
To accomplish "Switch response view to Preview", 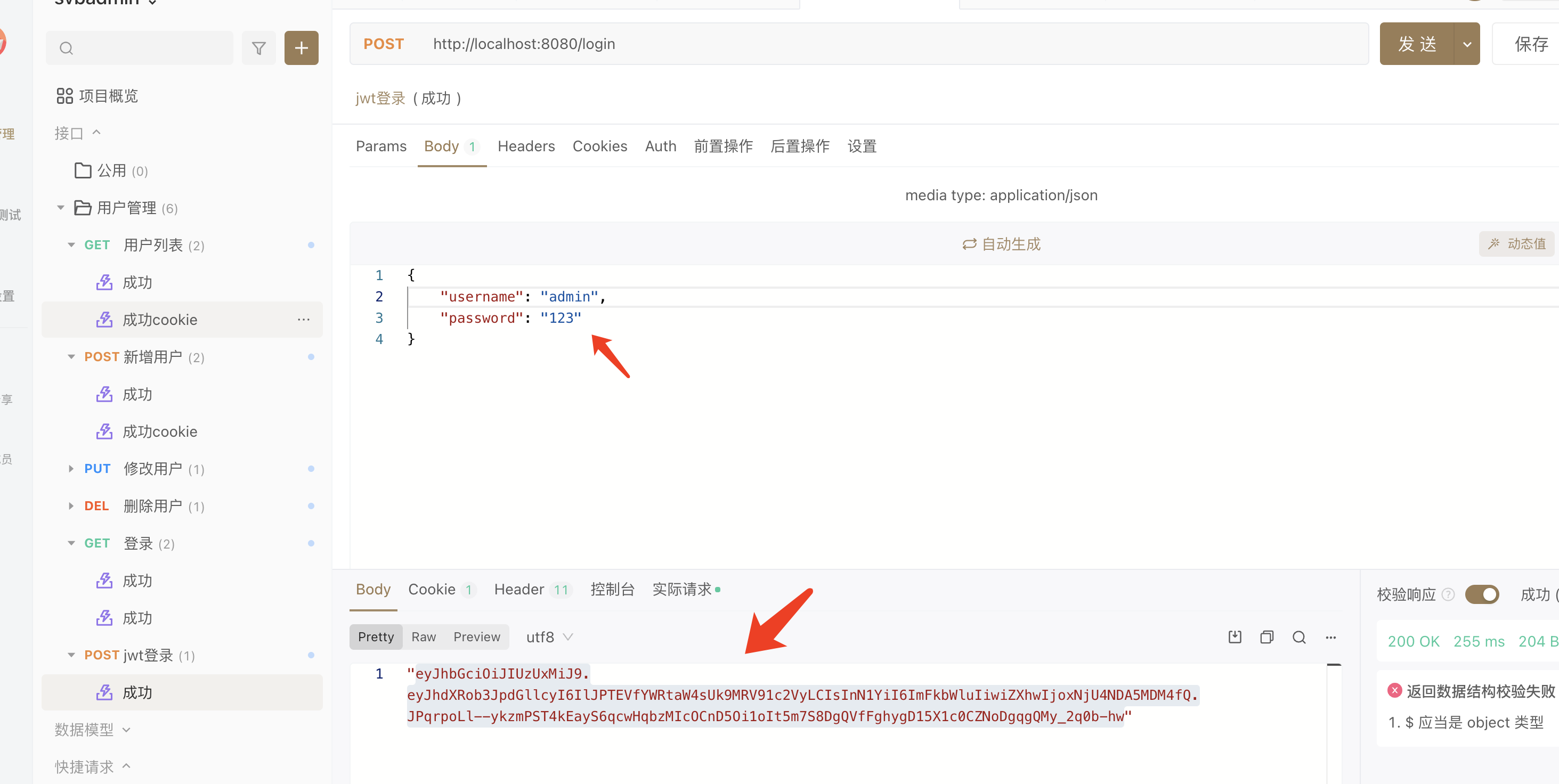I will tap(476, 636).
